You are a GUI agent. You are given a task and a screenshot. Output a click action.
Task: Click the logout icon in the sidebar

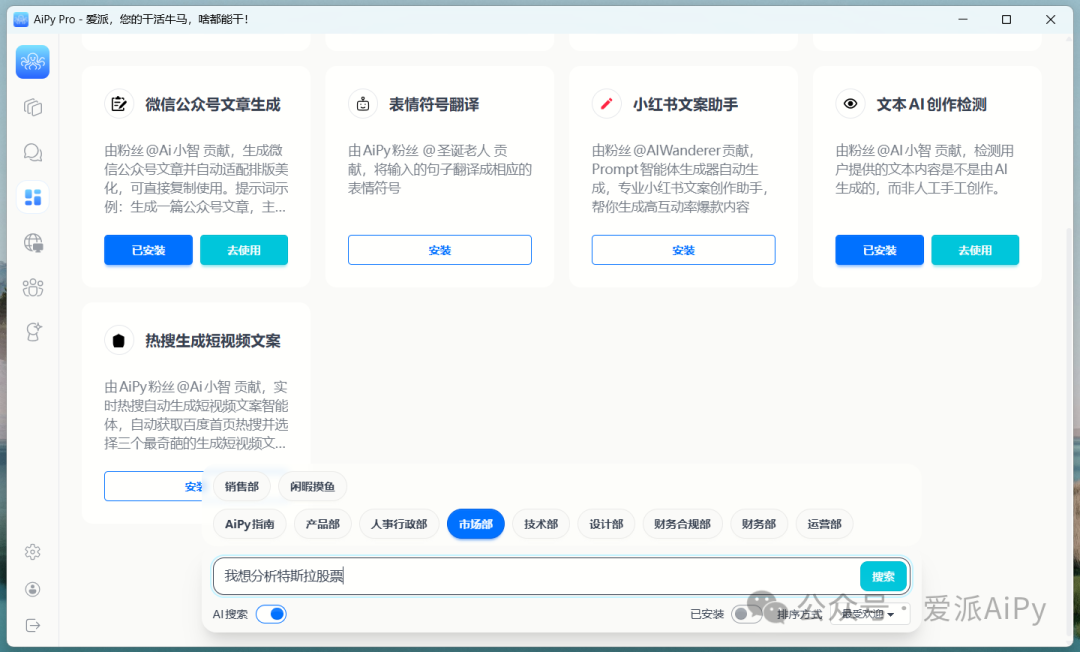pos(32,625)
